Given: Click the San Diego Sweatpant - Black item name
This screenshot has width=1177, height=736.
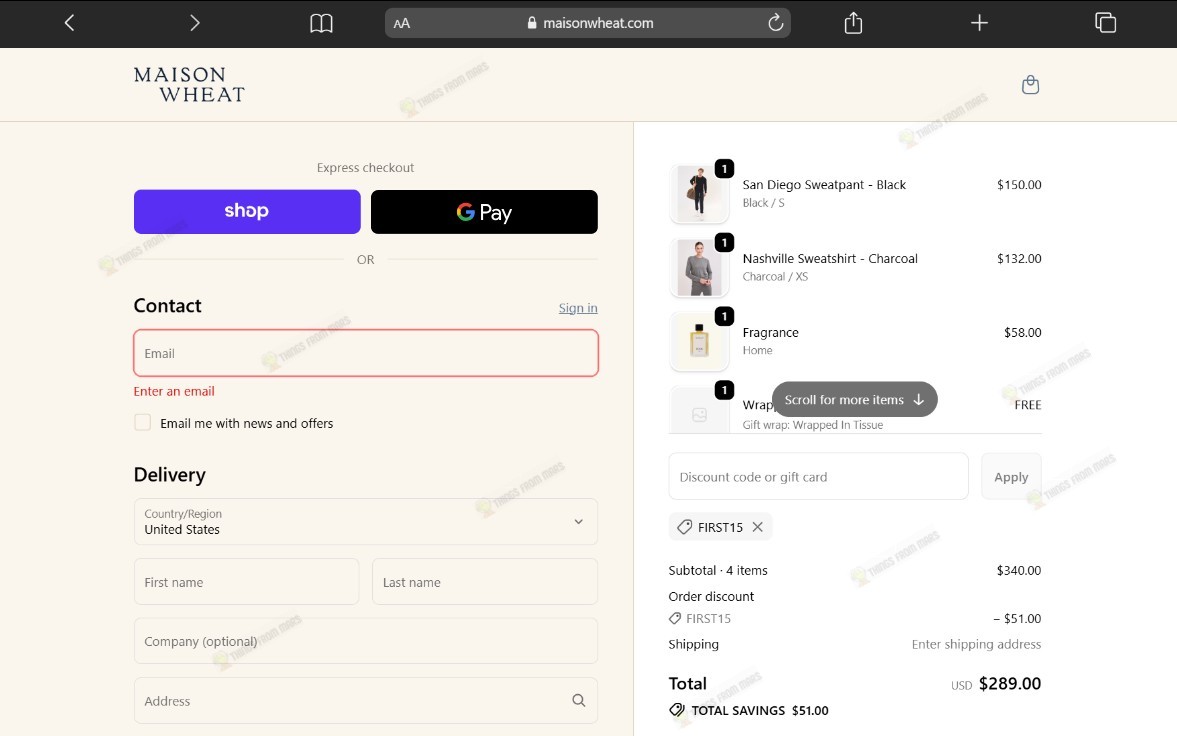Looking at the screenshot, I should (824, 185).
